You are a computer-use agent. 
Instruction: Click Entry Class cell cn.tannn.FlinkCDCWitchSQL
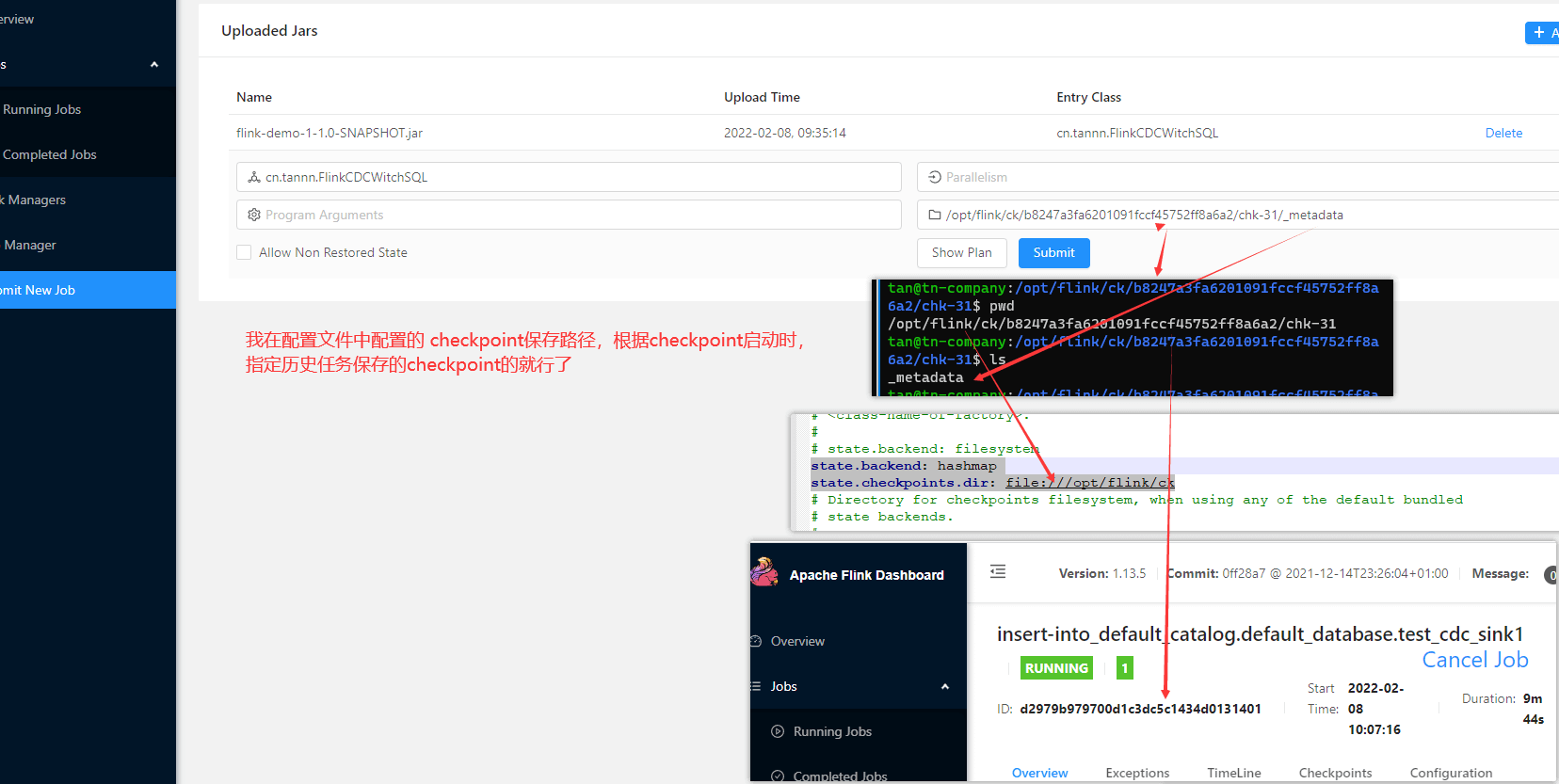tap(1137, 133)
